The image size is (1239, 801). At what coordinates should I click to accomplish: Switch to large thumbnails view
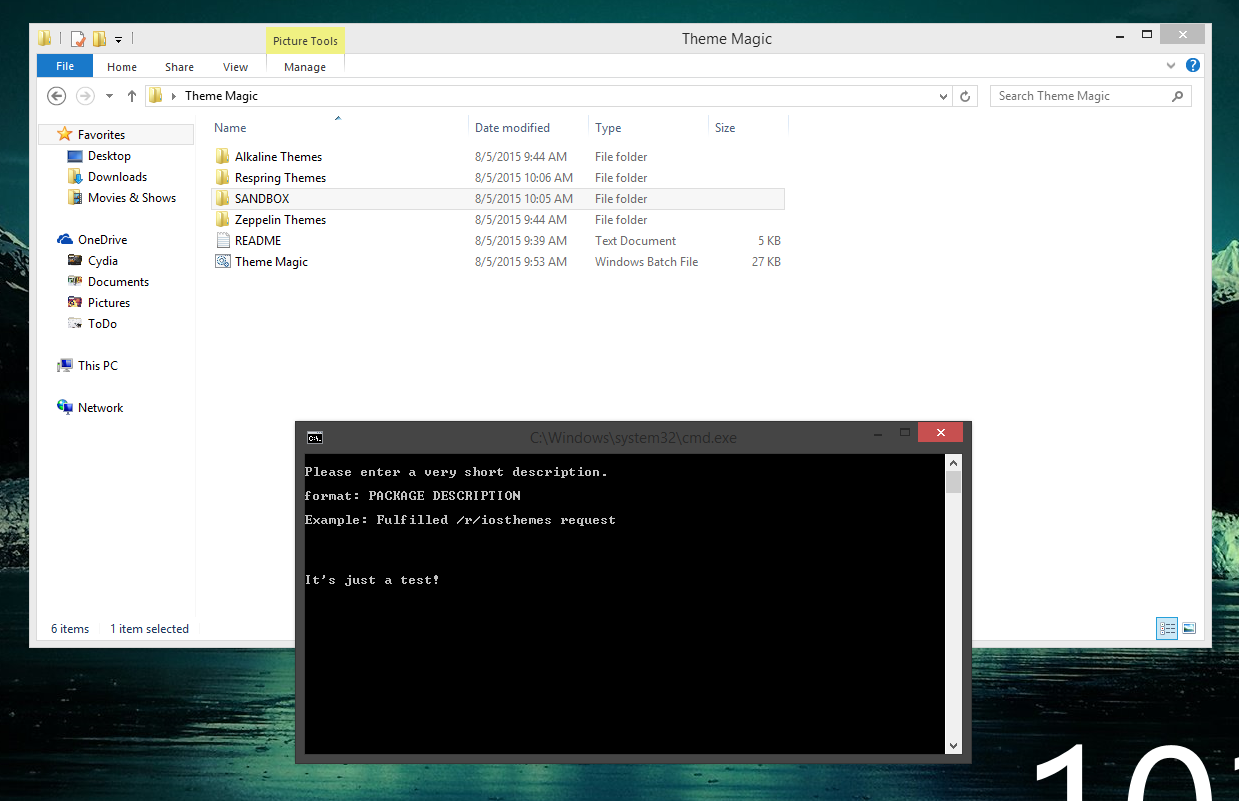click(1189, 628)
